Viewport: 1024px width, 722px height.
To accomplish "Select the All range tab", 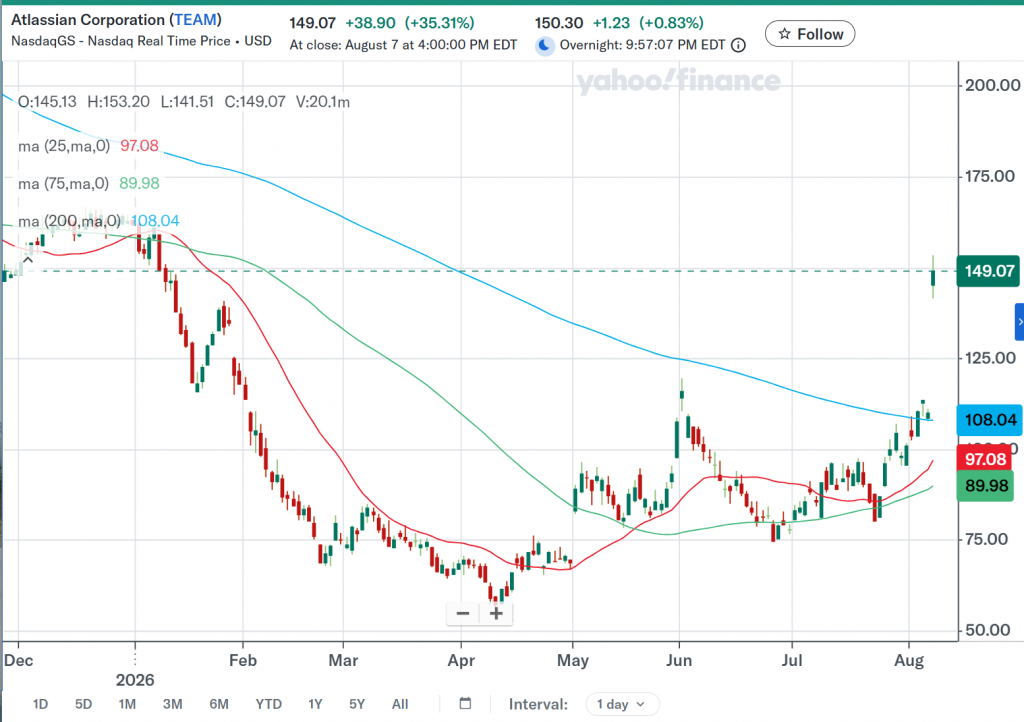I will coord(400,704).
